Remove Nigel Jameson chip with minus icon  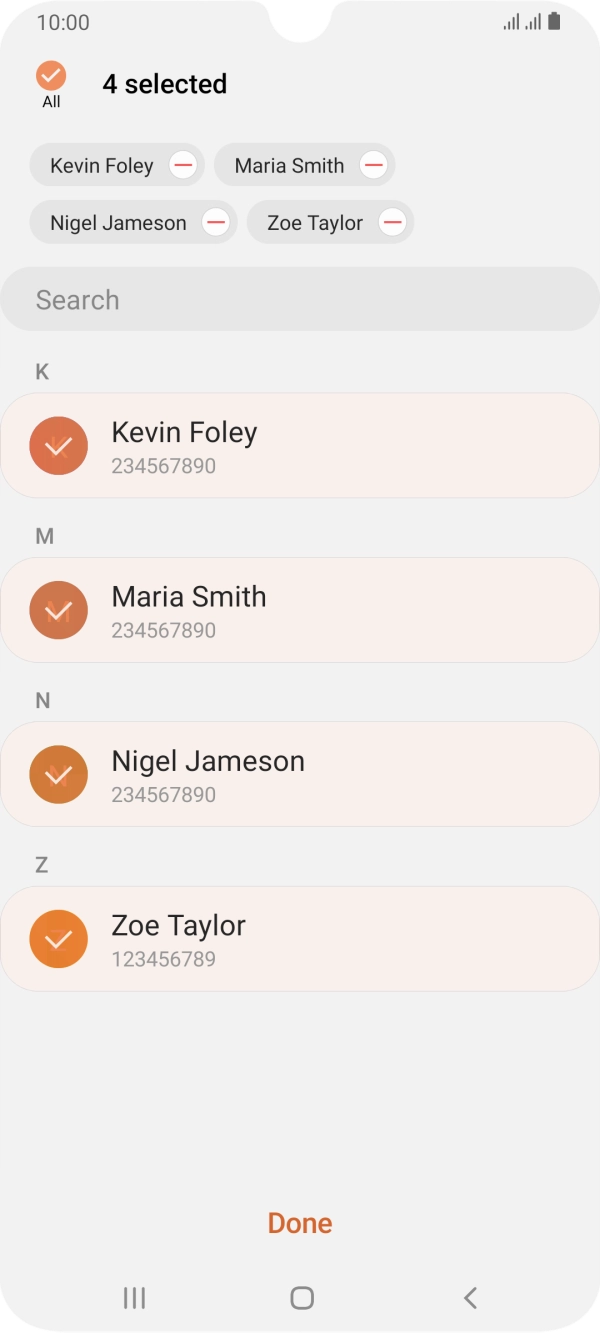pos(216,222)
